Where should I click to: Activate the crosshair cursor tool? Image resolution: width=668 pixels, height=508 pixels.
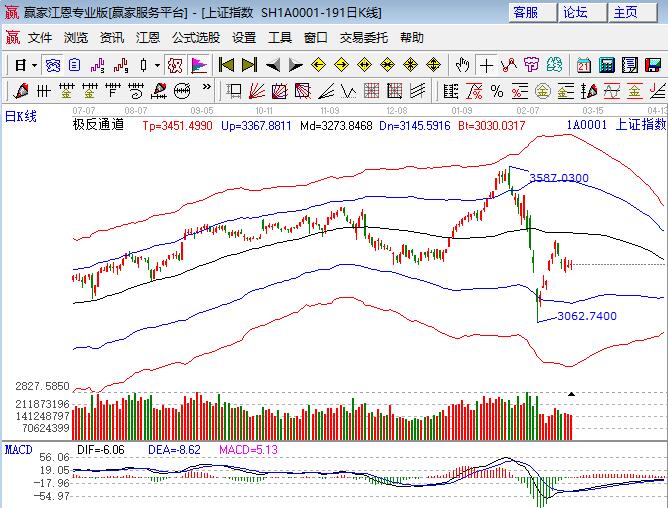[486, 65]
